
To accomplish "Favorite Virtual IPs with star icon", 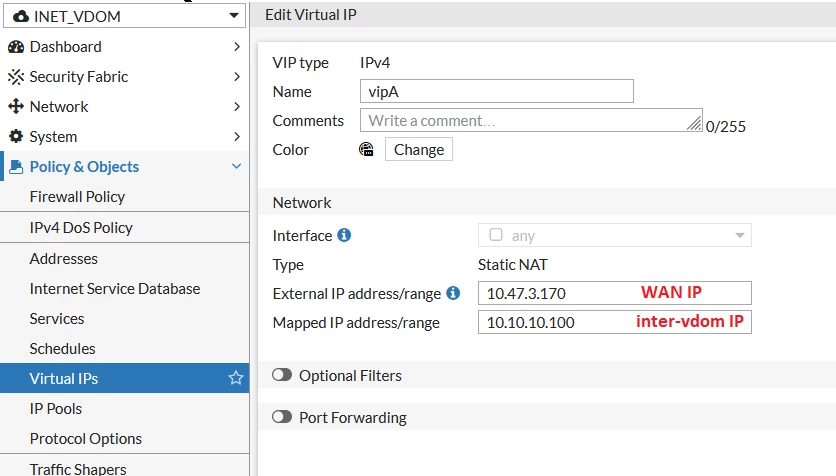I will (236, 378).
